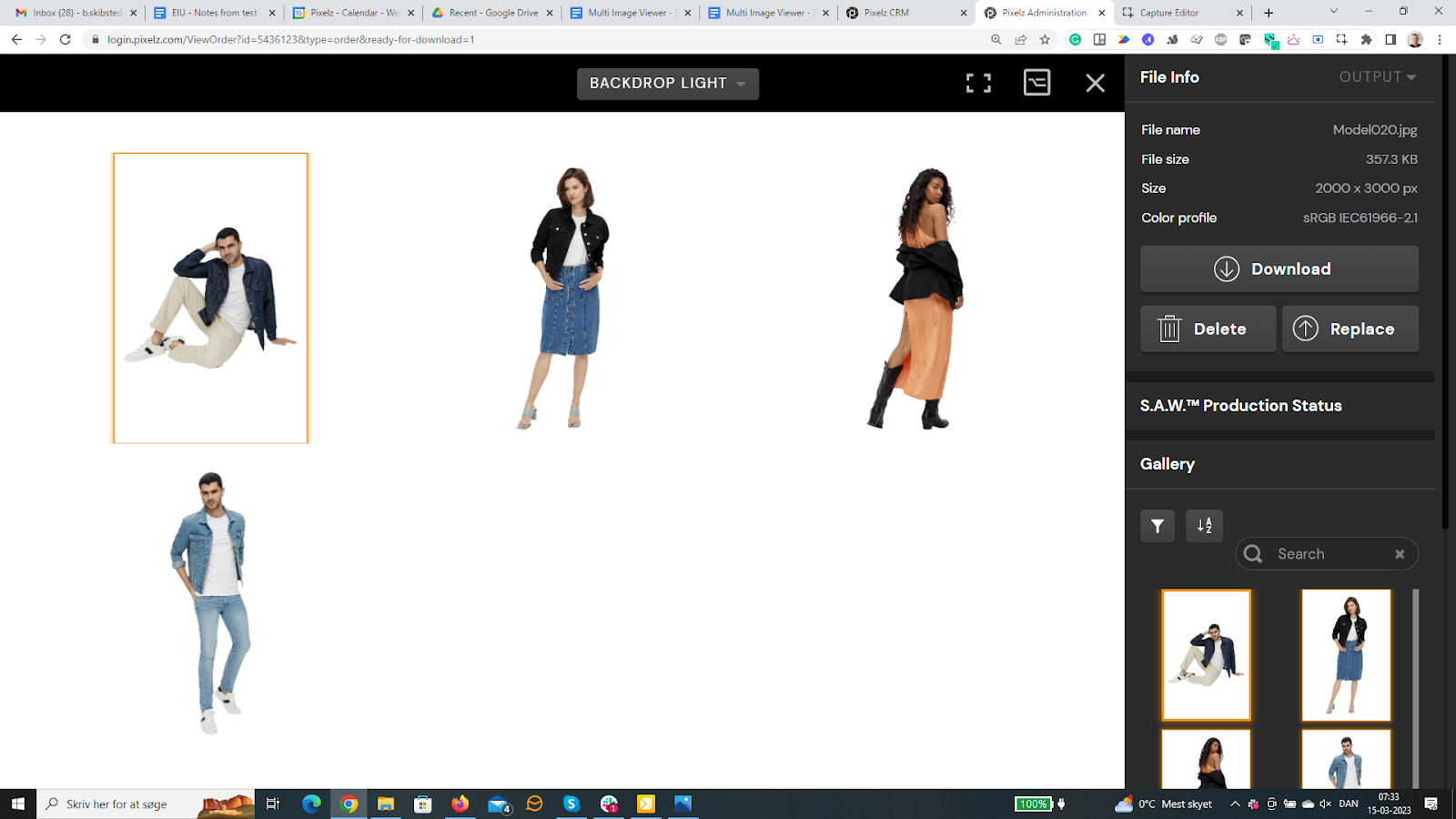Go back in browser history

[16, 39]
